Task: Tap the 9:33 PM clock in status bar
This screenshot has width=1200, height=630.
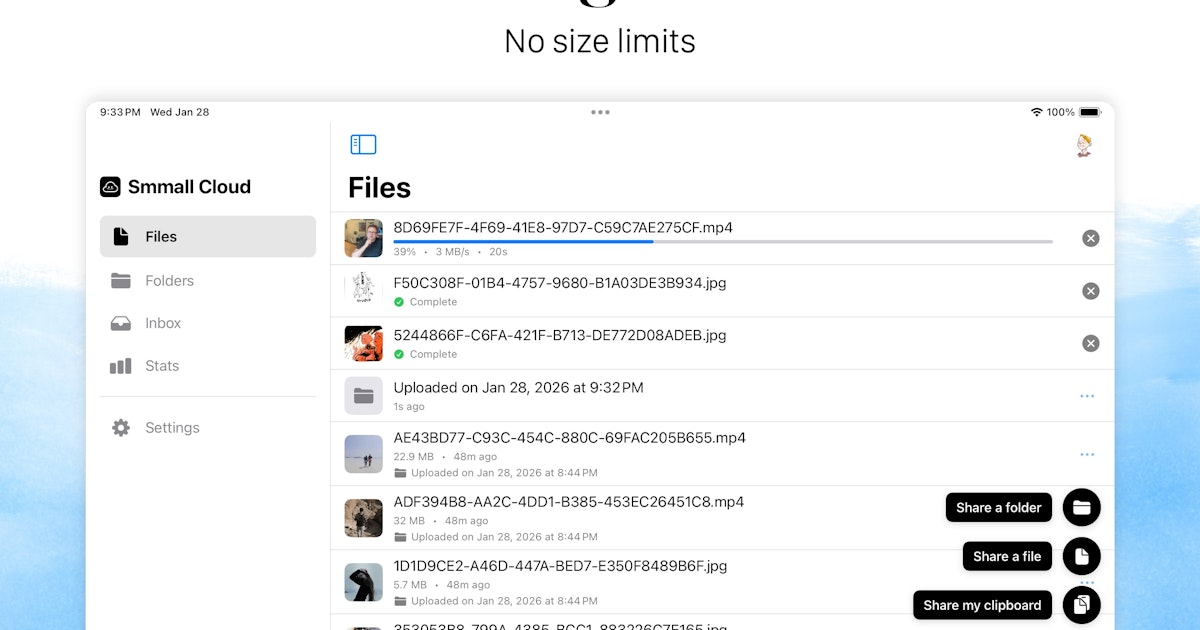Action: [x=120, y=112]
